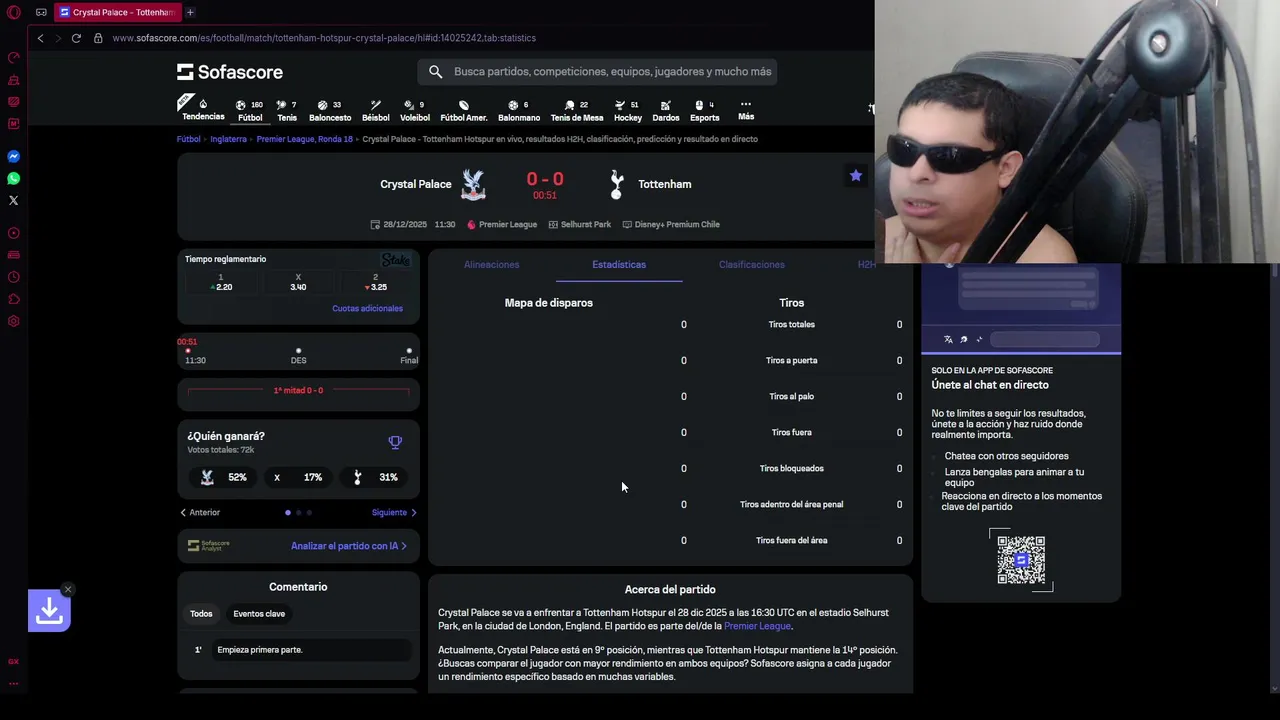Select the Balonmano sport category
The width and height of the screenshot is (1280, 720).
pos(519,110)
